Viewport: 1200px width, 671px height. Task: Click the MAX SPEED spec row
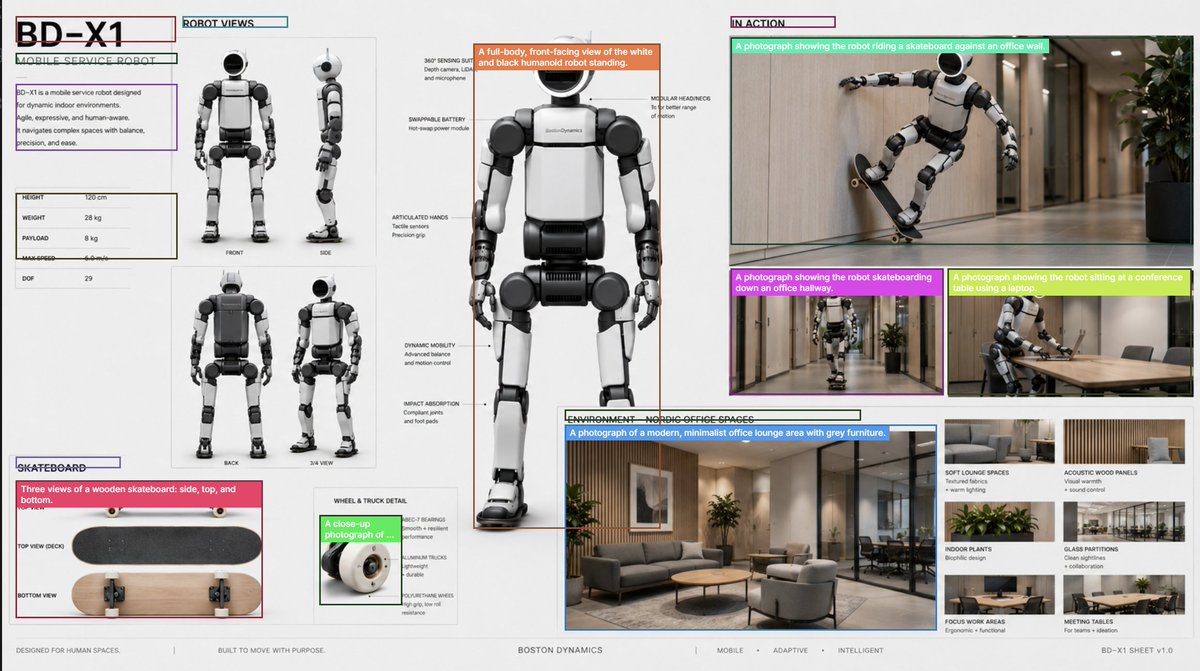[73, 258]
